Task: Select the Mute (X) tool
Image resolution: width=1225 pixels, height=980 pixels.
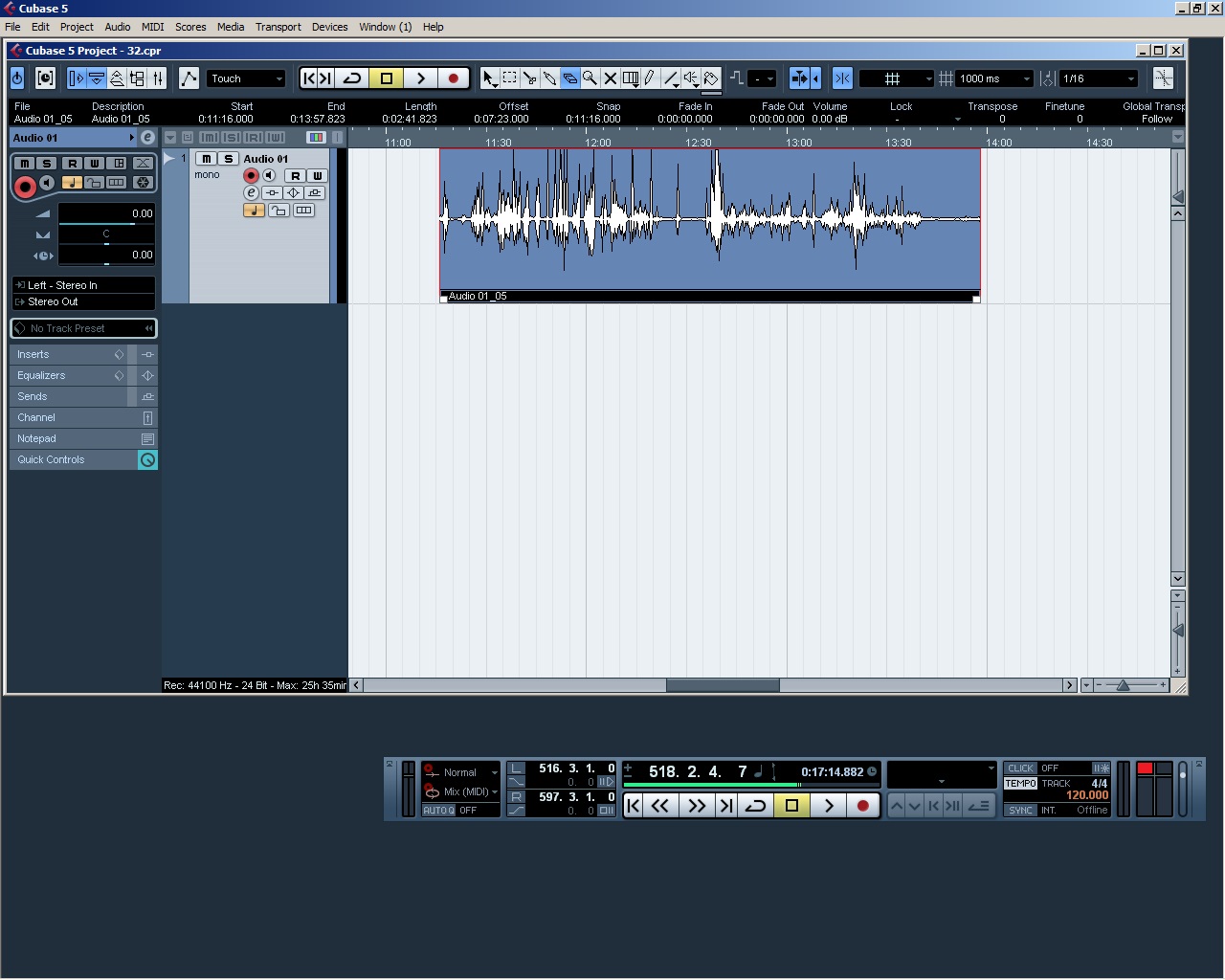Action: [x=611, y=78]
